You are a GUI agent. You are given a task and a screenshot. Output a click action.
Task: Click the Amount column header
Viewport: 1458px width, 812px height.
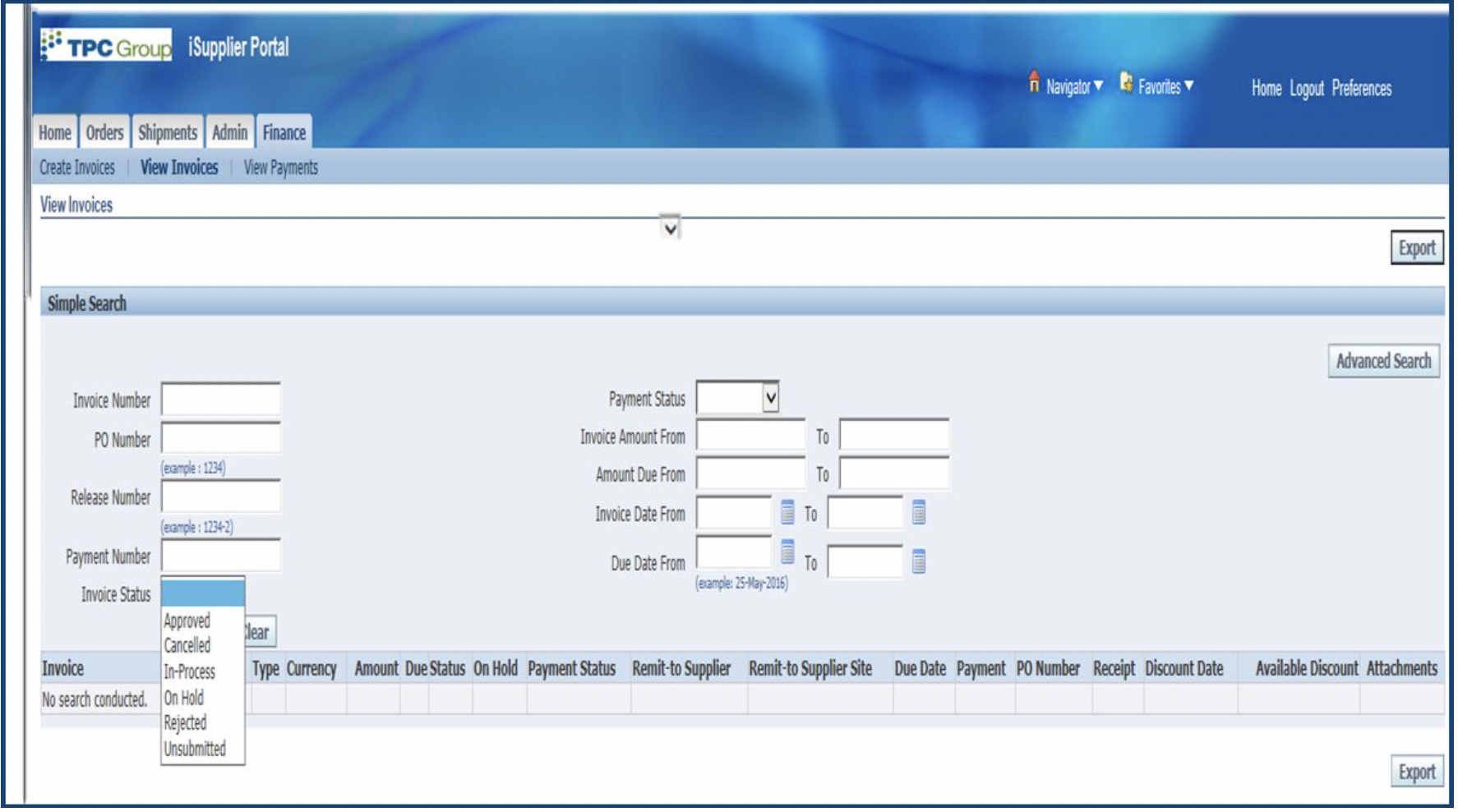[376, 668]
